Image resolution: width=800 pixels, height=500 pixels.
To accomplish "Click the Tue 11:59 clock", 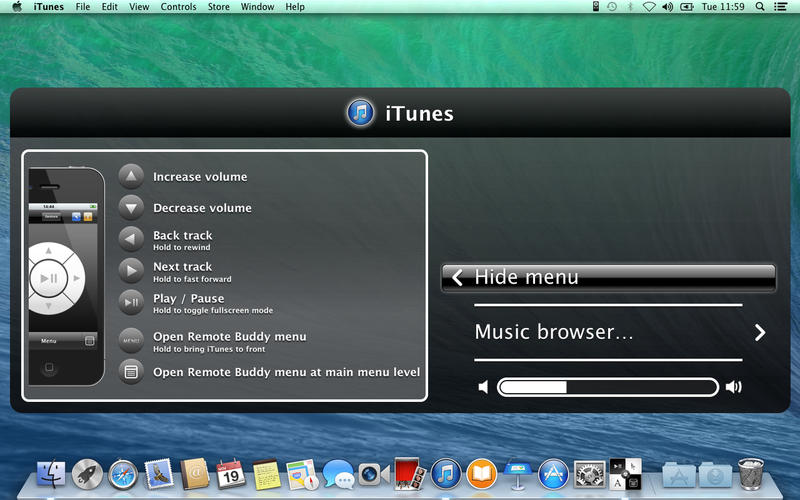I will [x=722, y=7].
